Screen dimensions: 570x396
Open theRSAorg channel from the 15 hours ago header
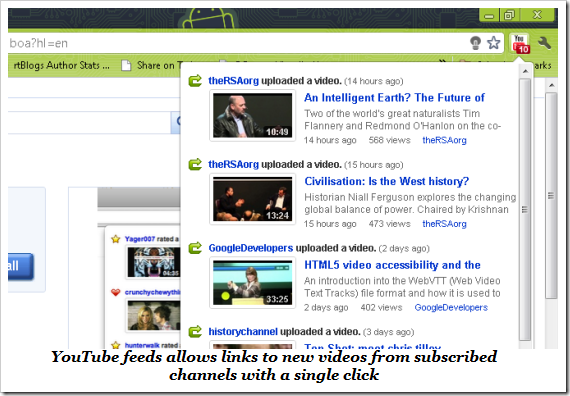(233, 164)
